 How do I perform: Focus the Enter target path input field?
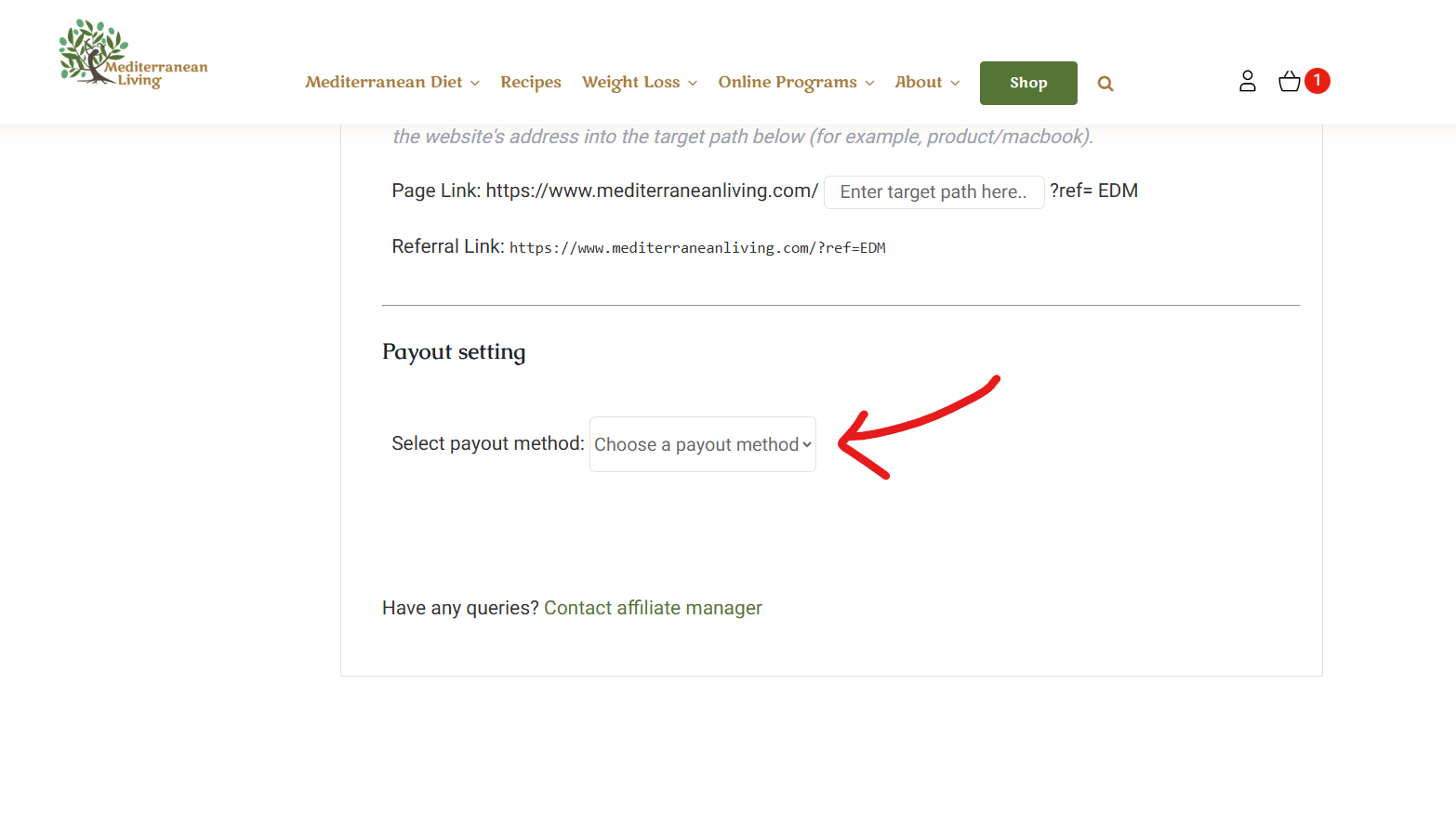(933, 192)
